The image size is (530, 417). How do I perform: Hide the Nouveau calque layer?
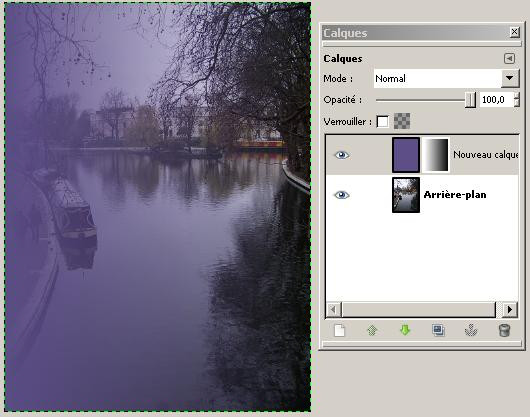341,155
